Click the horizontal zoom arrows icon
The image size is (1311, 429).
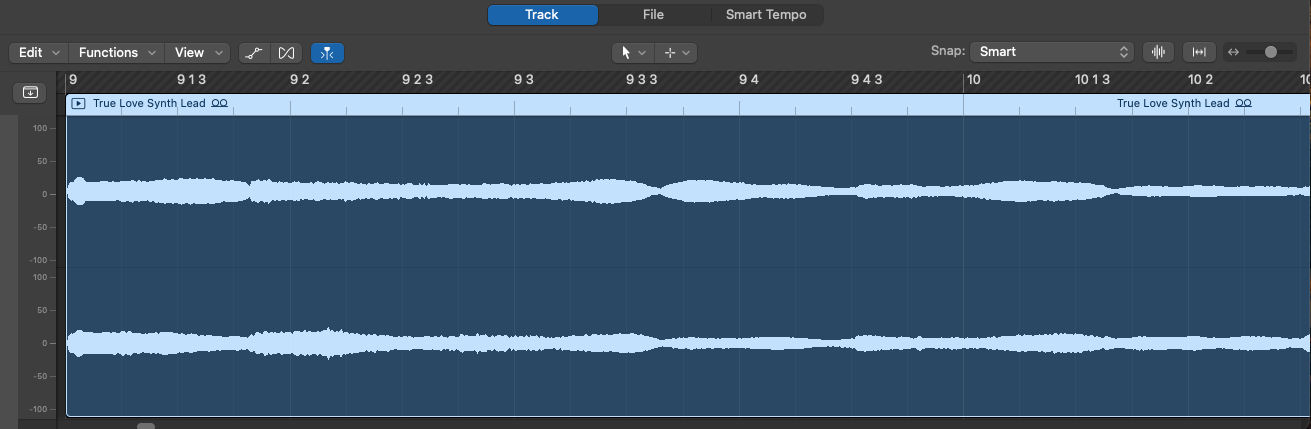click(x=1233, y=52)
